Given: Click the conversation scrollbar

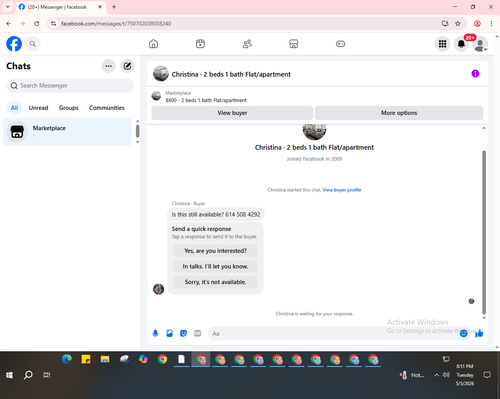Looking at the screenshot, I should (x=484, y=232).
